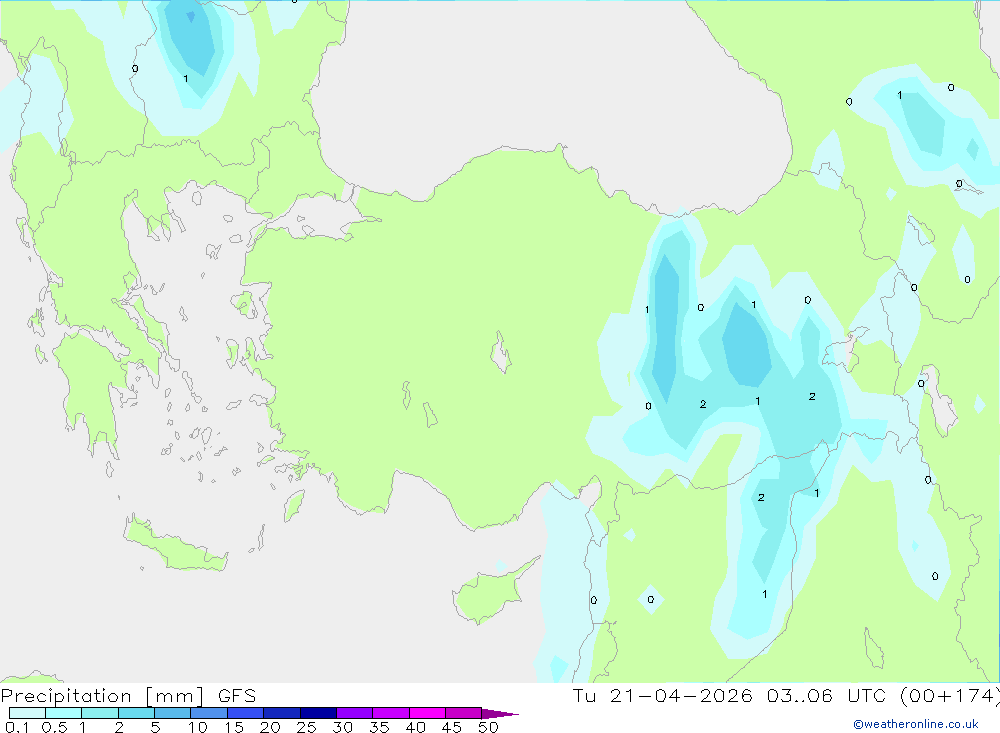Image resolution: width=1000 pixels, height=733 pixels.
Task: Click the 5–10 mm legend color swatch
Action: coord(173,713)
